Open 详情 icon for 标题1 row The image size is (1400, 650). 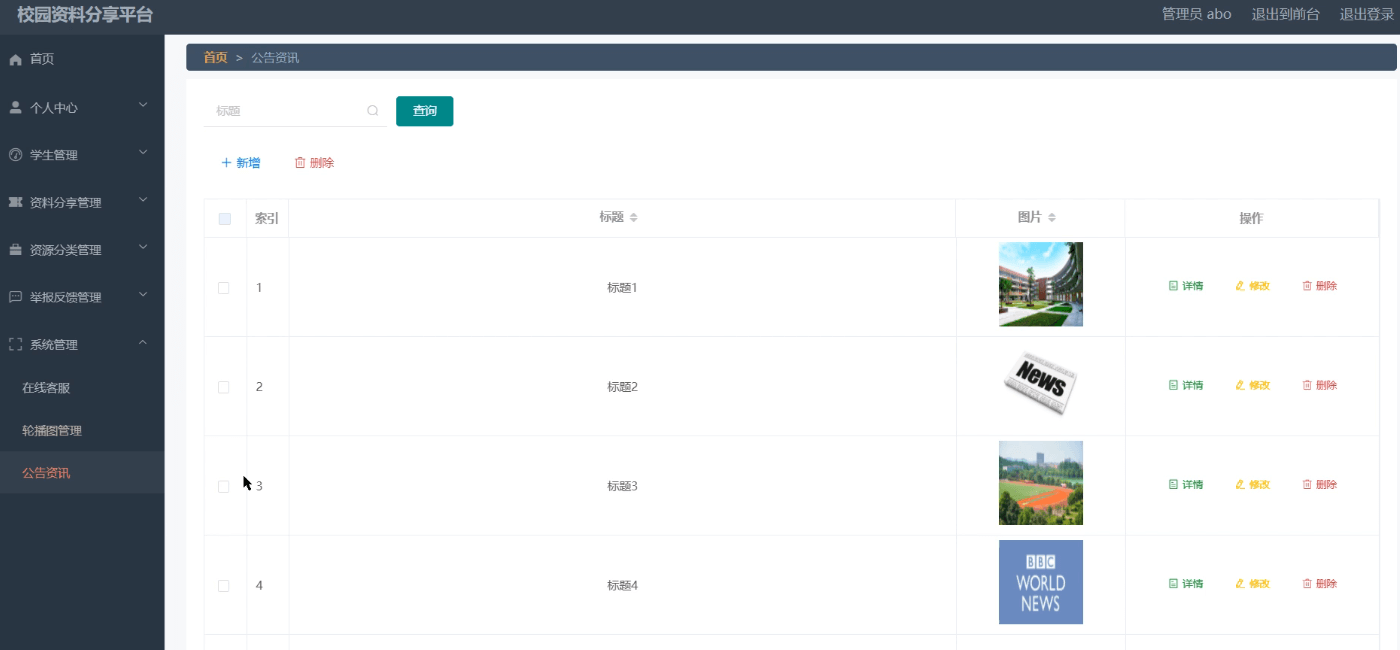point(1172,285)
